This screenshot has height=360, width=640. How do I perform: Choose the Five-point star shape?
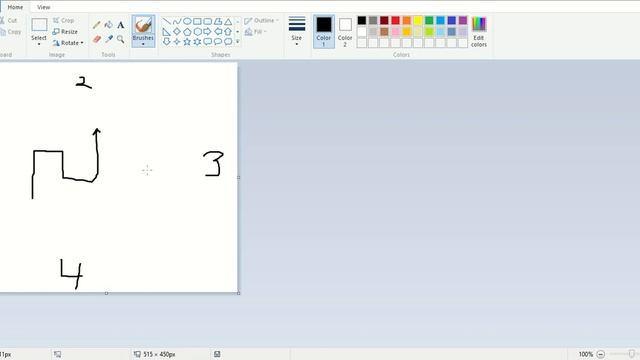click(187, 42)
